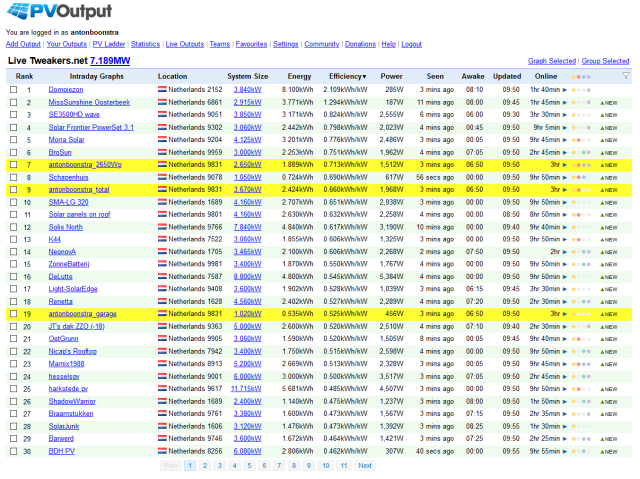Open the PV Ladder menu link
Image resolution: width=640 pixels, height=479 pixels.
[x=109, y=44]
